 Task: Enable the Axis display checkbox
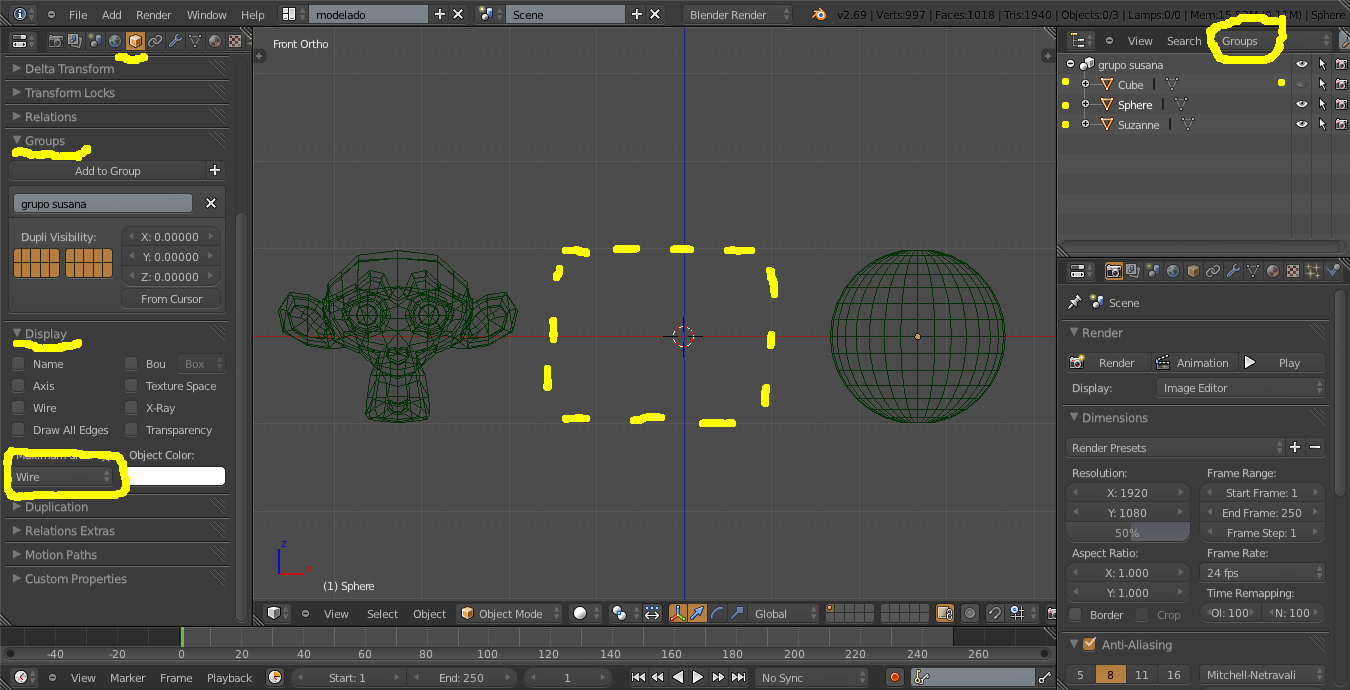[18, 386]
